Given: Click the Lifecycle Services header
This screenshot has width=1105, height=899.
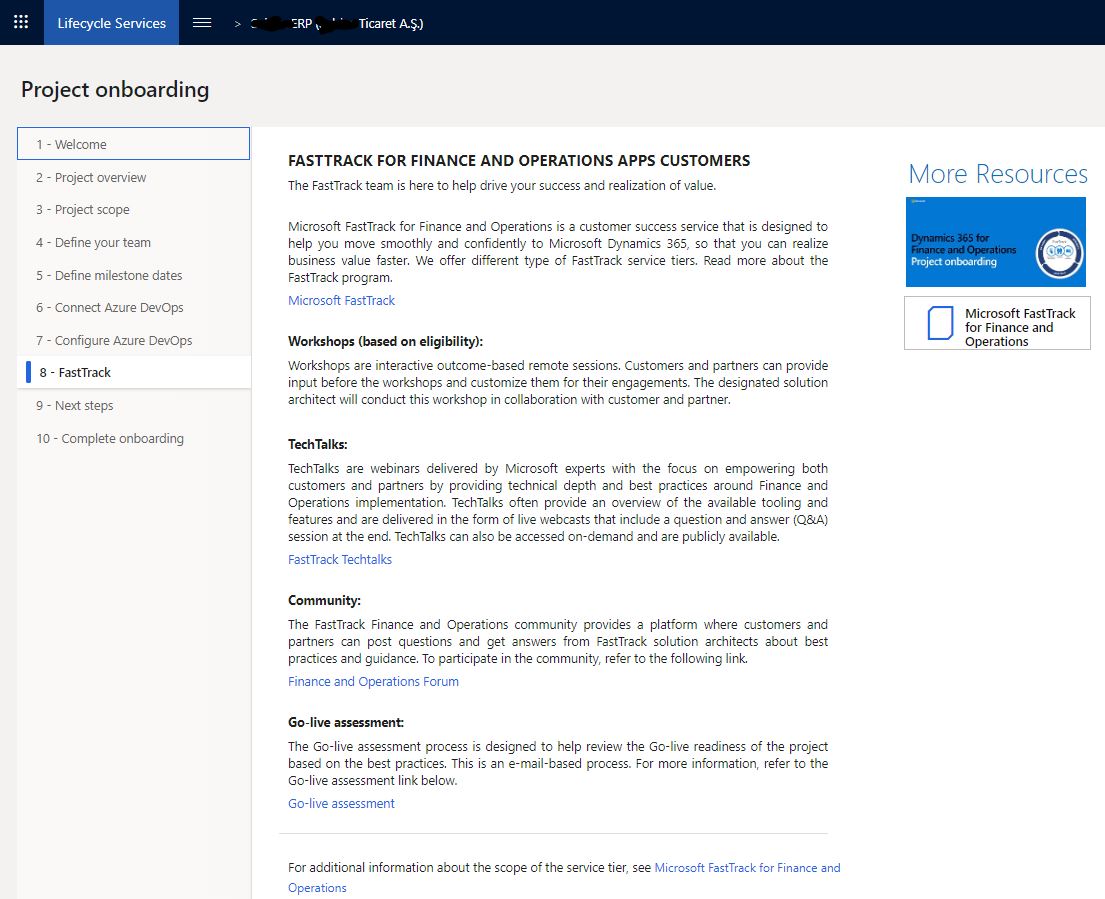Looking at the screenshot, I should (x=111, y=23).
